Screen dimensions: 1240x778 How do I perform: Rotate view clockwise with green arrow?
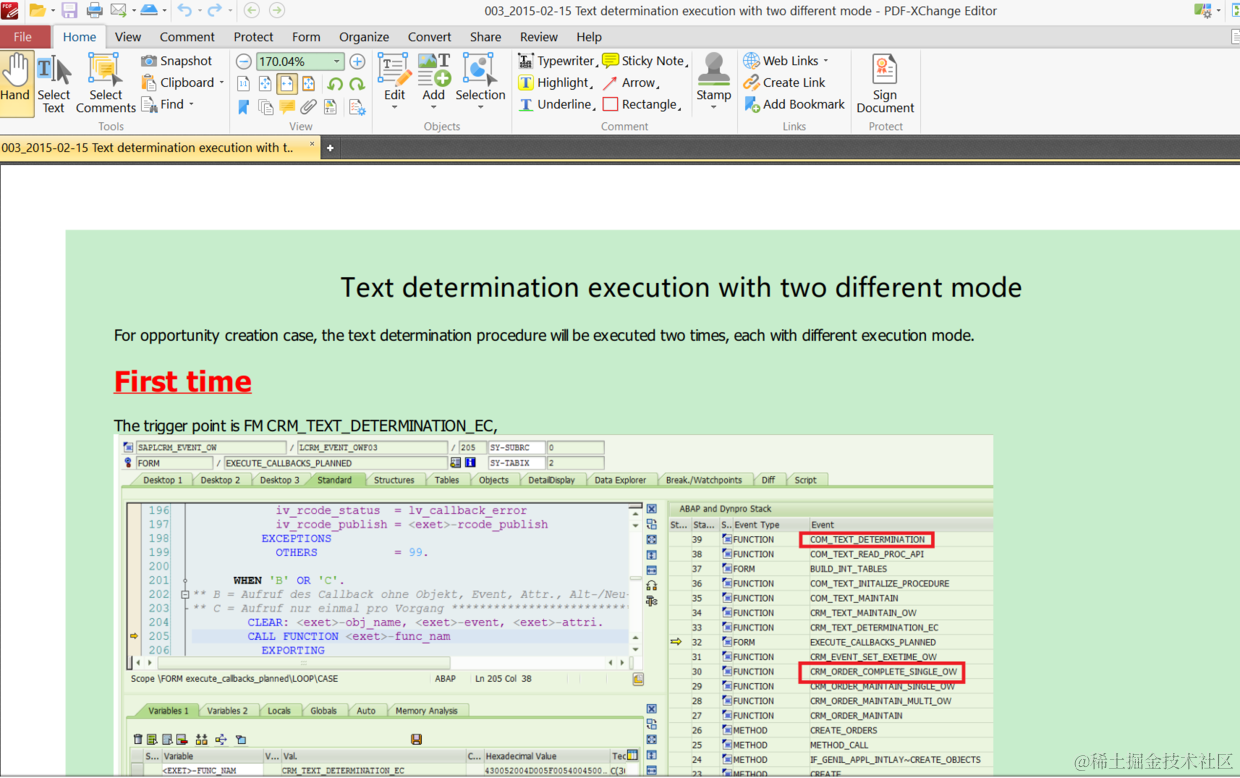[x=357, y=84]
